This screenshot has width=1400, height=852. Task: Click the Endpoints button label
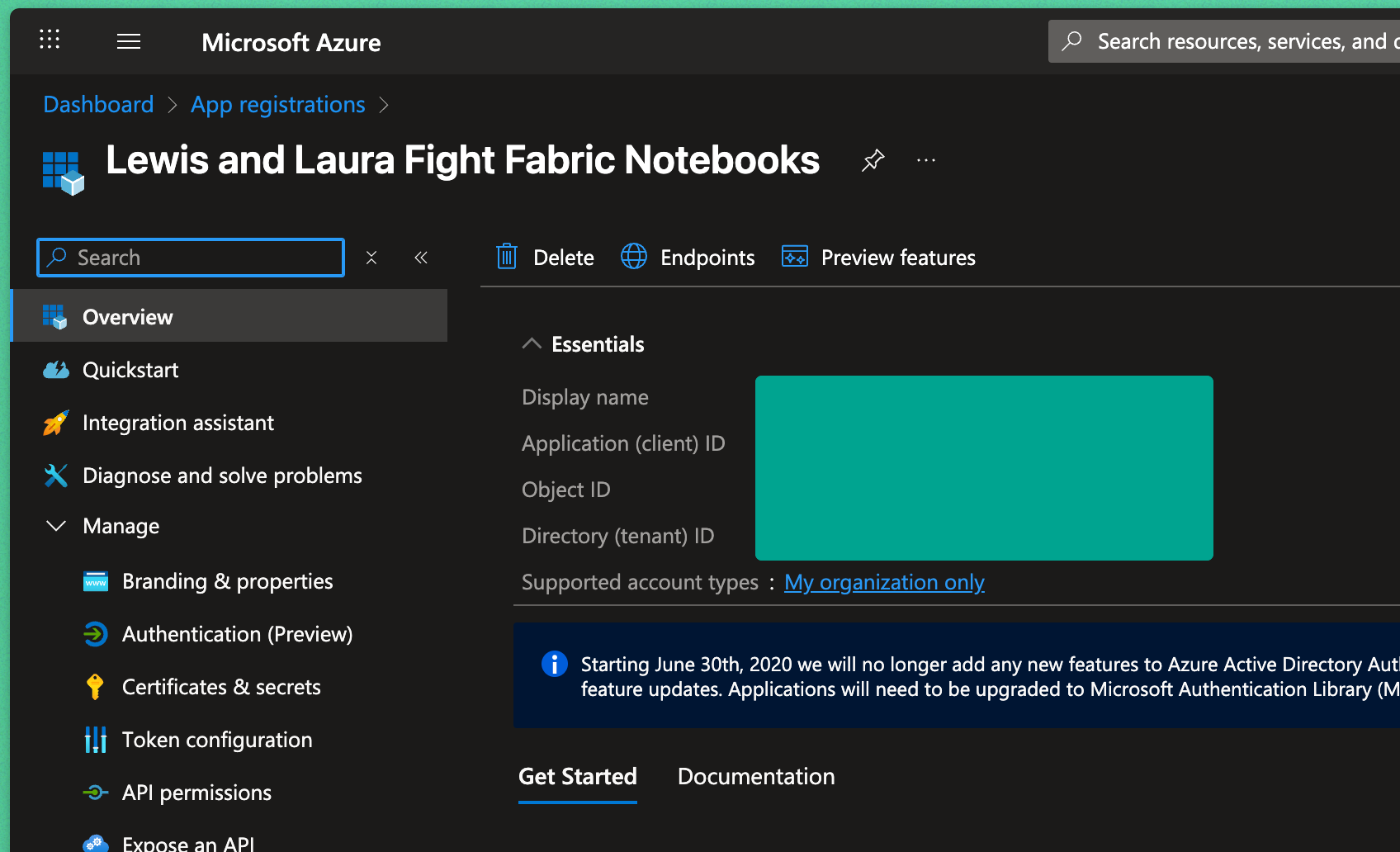(x=707, y=258)
